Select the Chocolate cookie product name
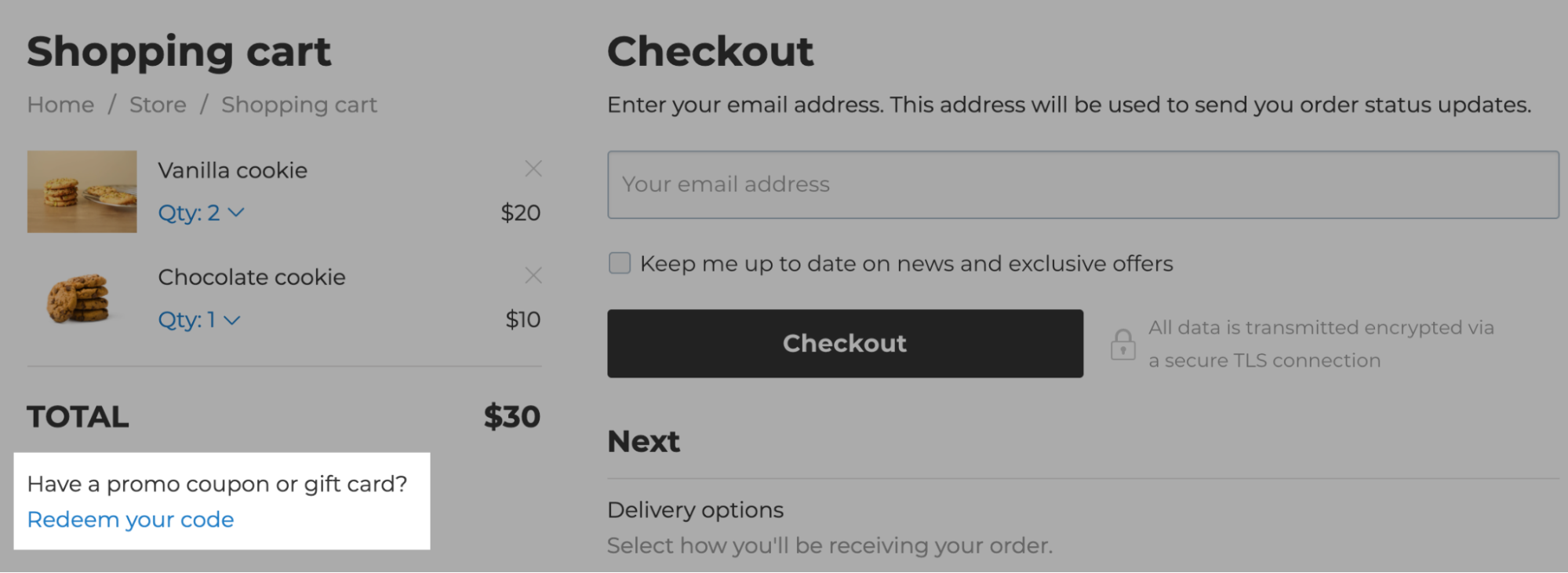This screenshot has height=573, width=1568. [x=252, y=276]
